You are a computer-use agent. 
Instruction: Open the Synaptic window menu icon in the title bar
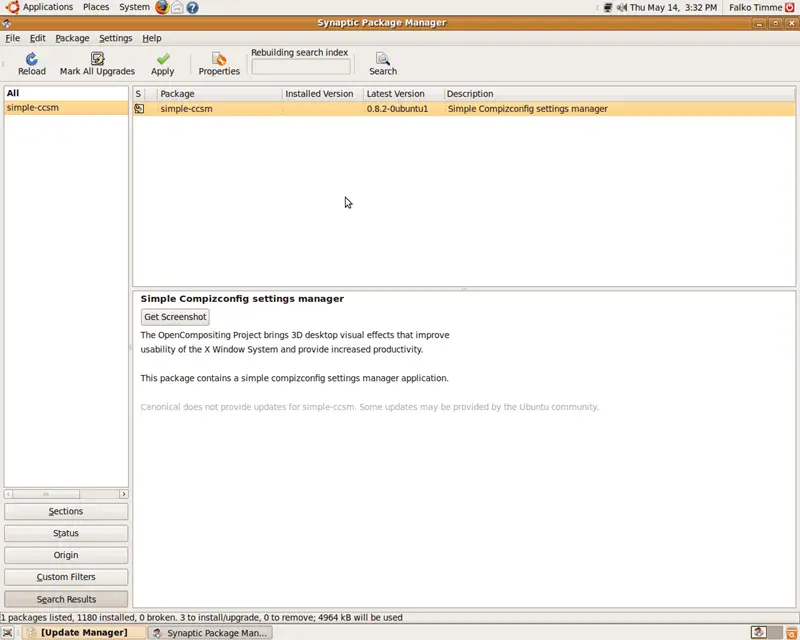point(6,23)
